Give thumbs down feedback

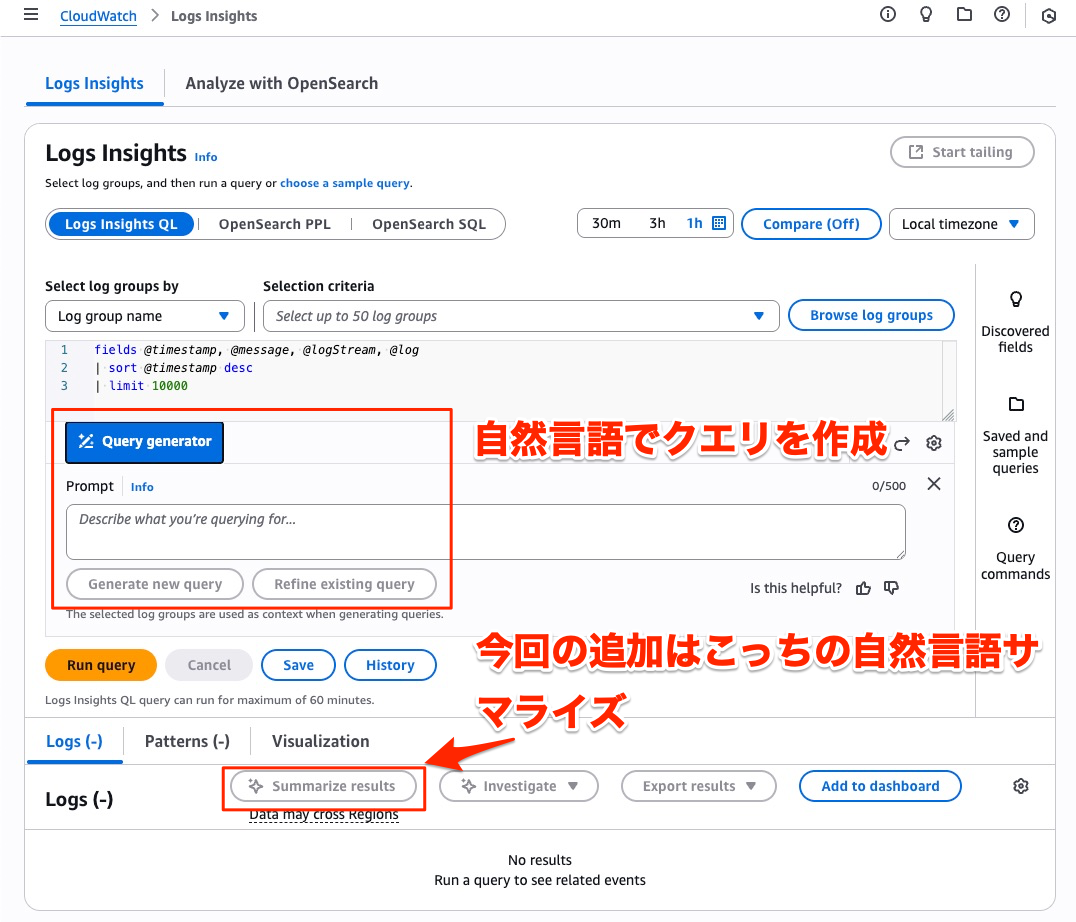891,588
